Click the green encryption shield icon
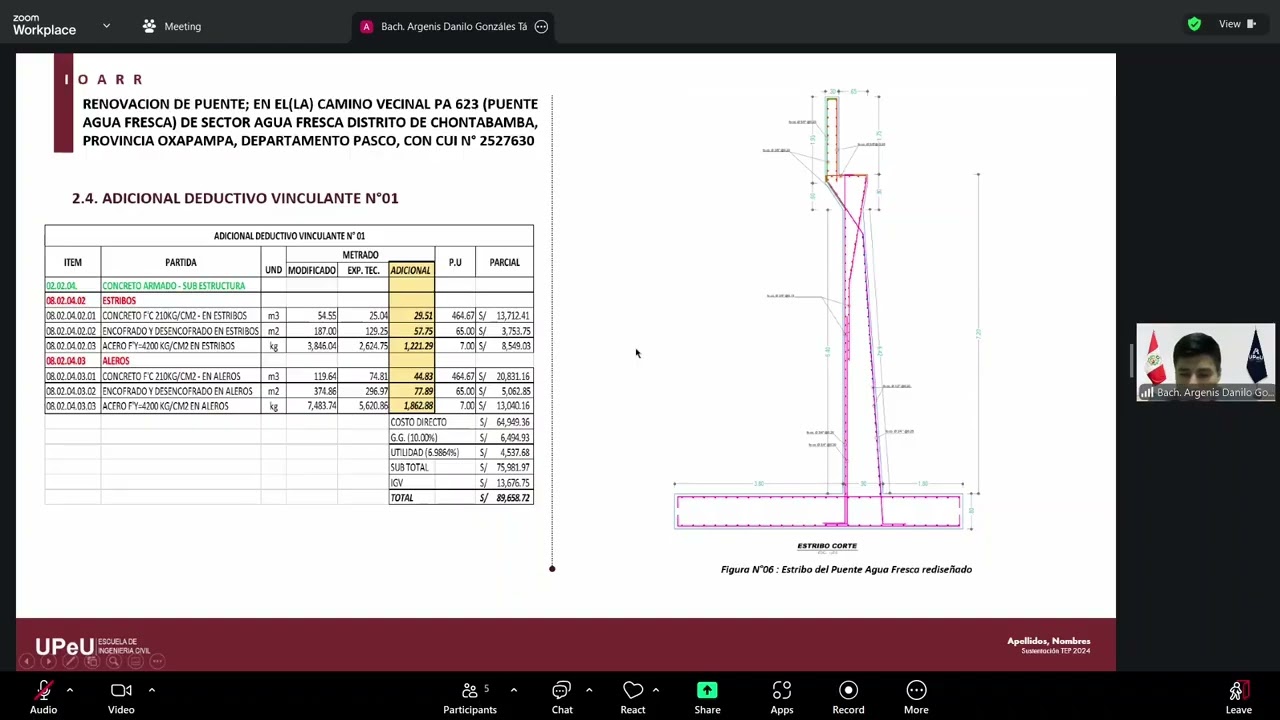 click(1194, 24)
